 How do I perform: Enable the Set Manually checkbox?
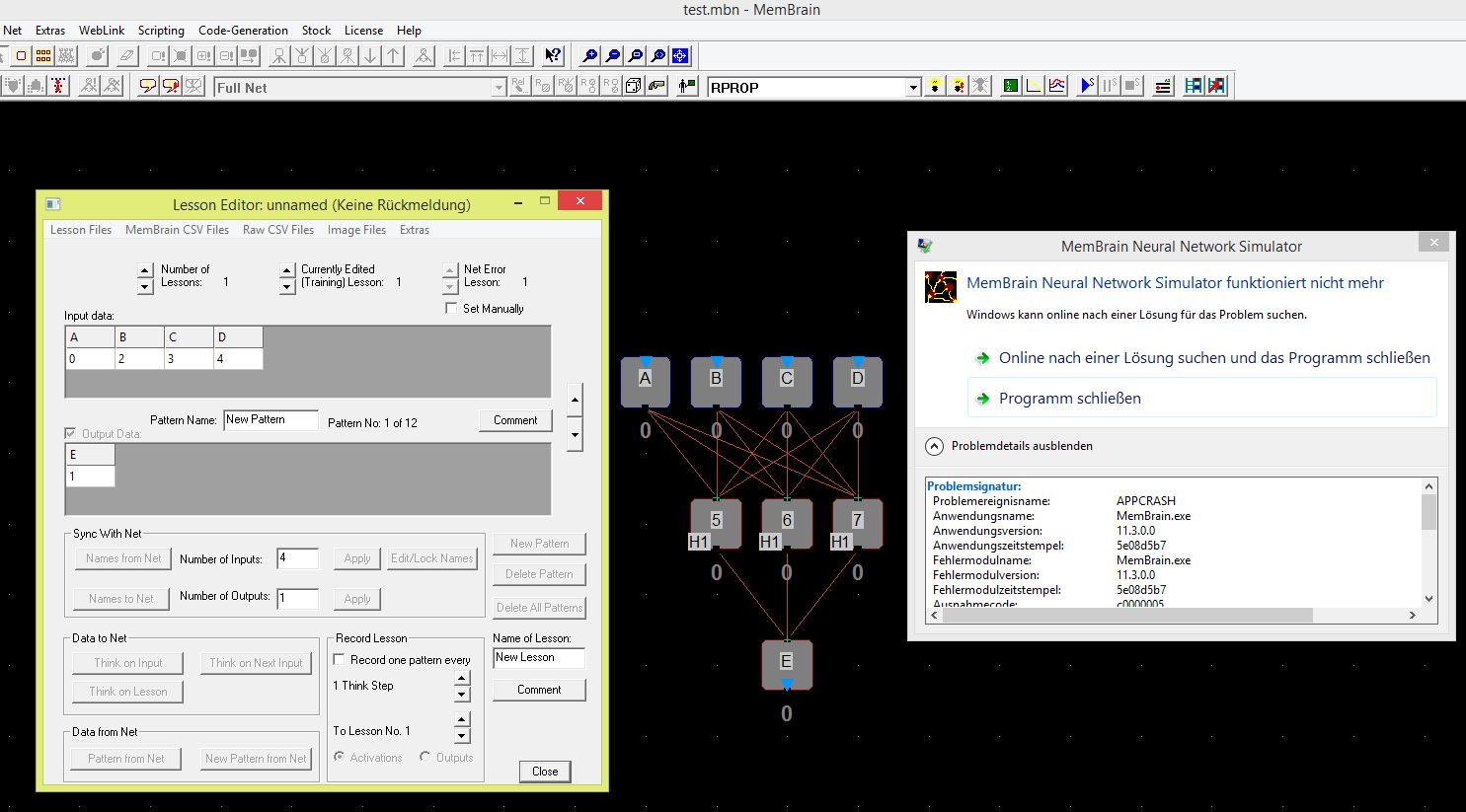451,309
